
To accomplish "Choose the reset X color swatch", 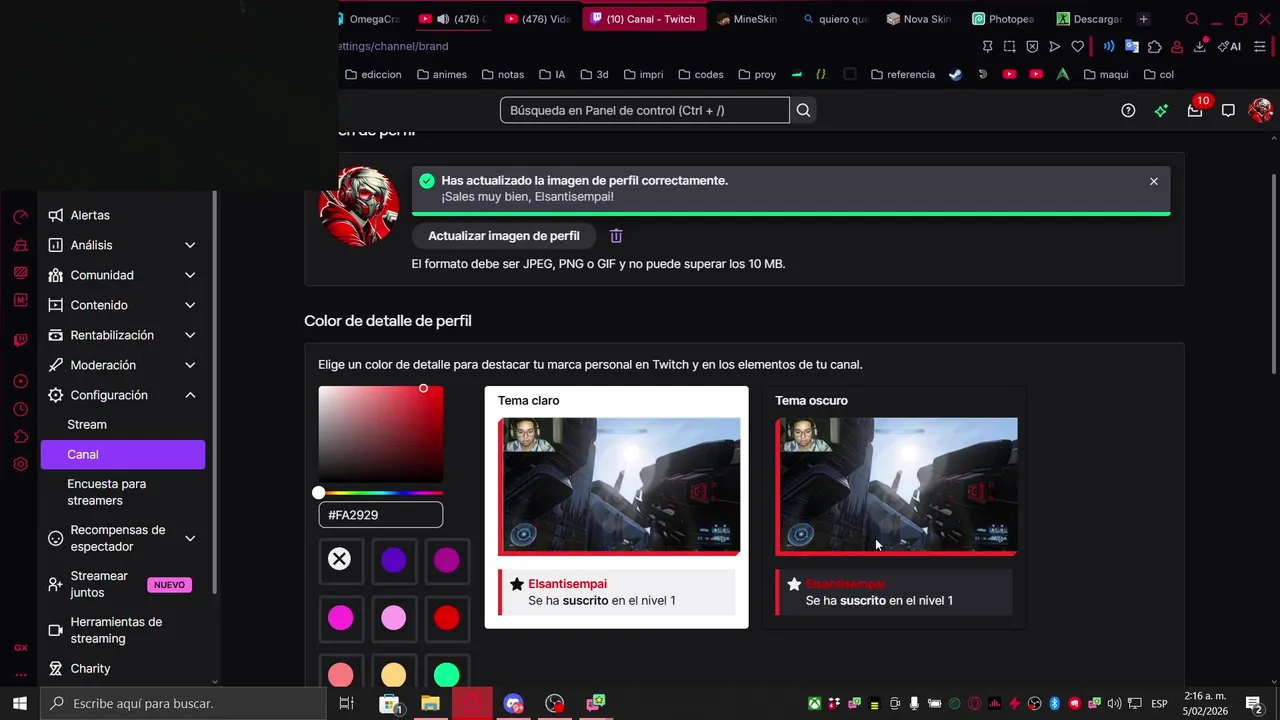I will click(340, 559).
